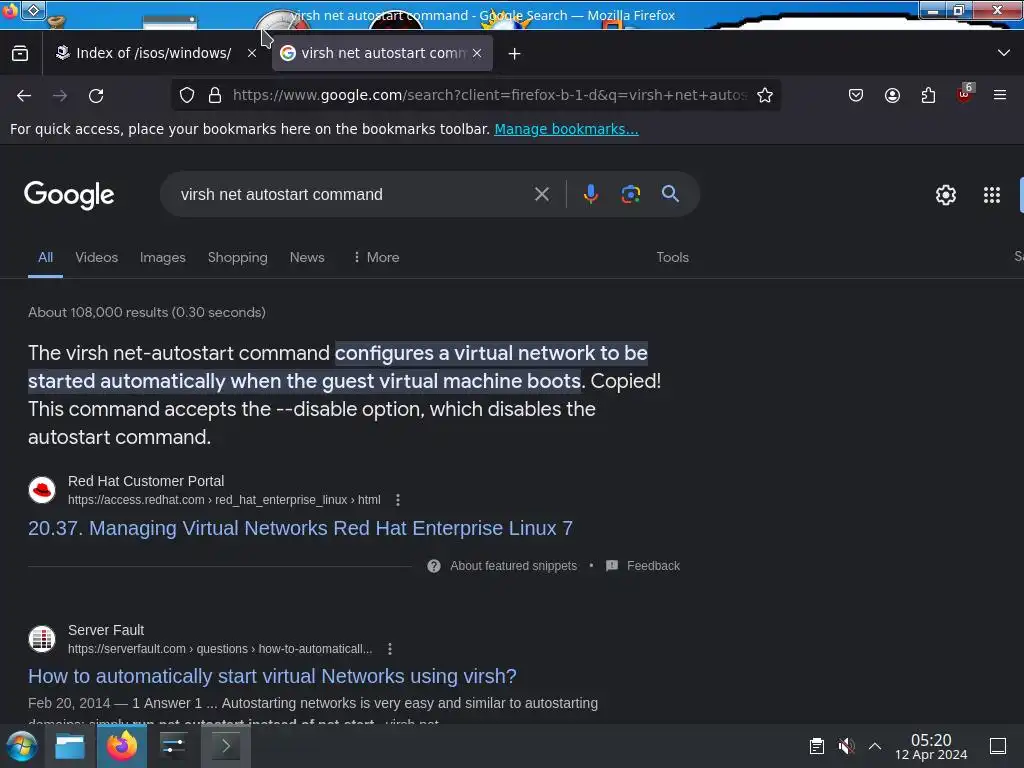Clear the Google search box text

(541, 194)
